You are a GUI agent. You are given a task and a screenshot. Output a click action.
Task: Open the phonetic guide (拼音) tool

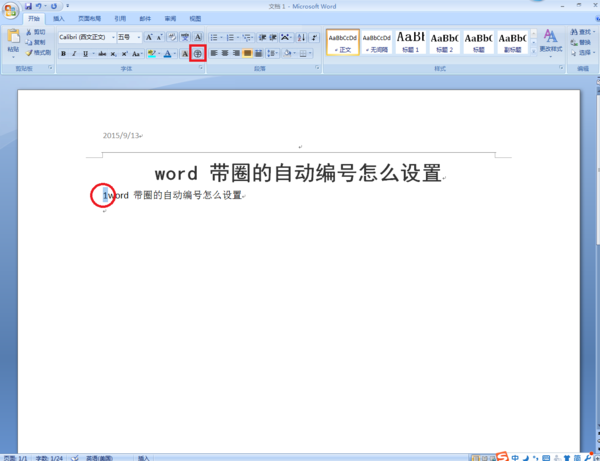(185, 37)
